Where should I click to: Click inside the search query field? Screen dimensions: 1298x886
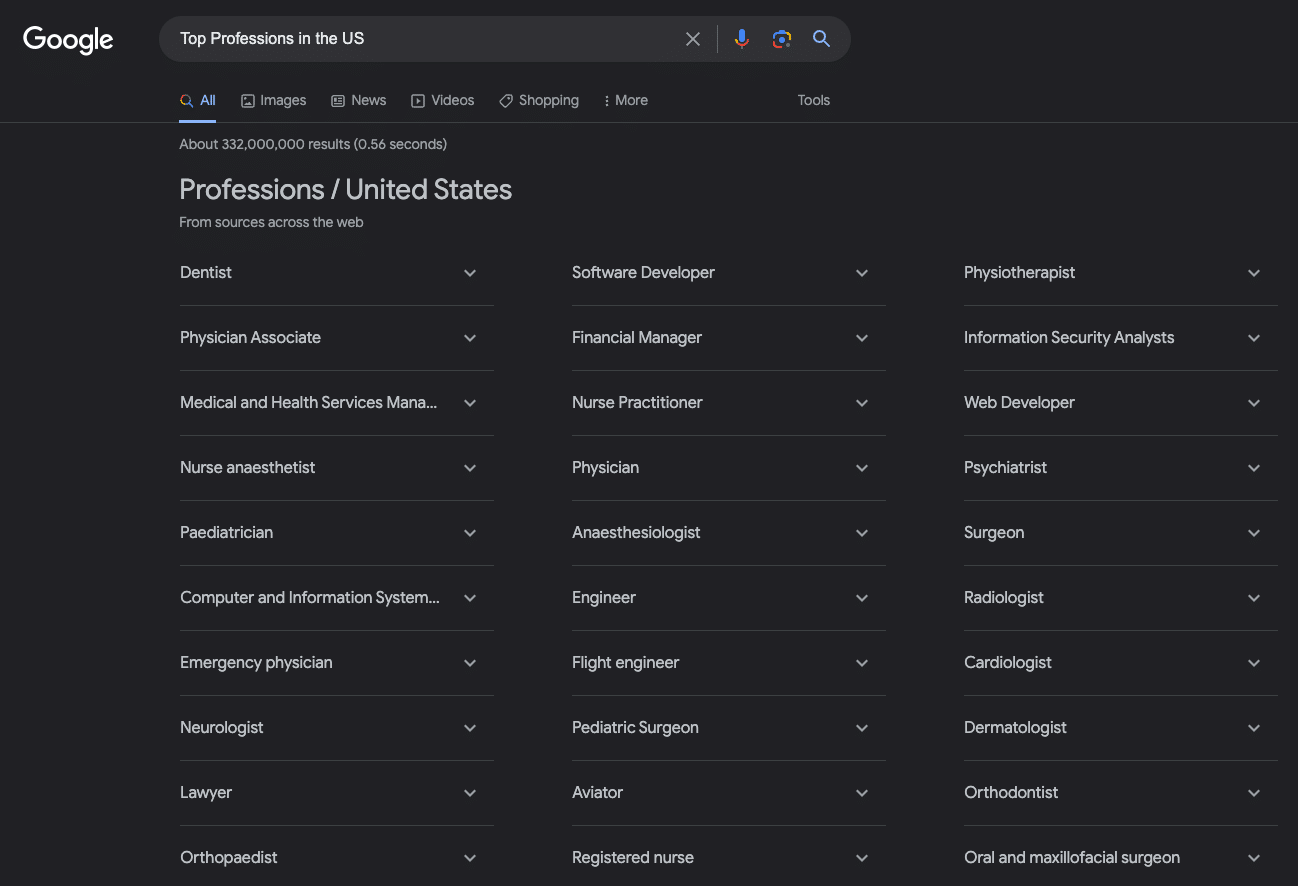coord(420,39)
